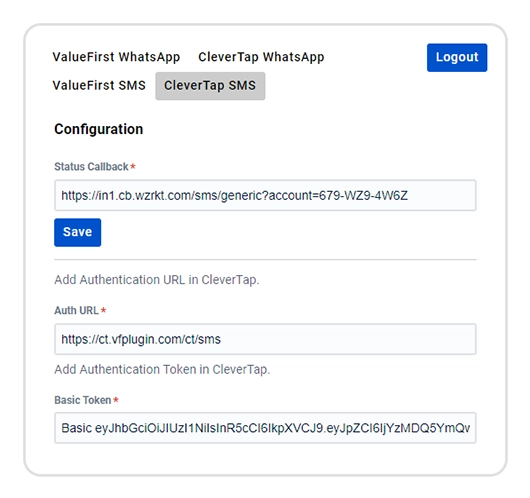The width and height of the screenshot is (530, 498).
Task: Click the Auth URL label
Action: click(76, 310)
